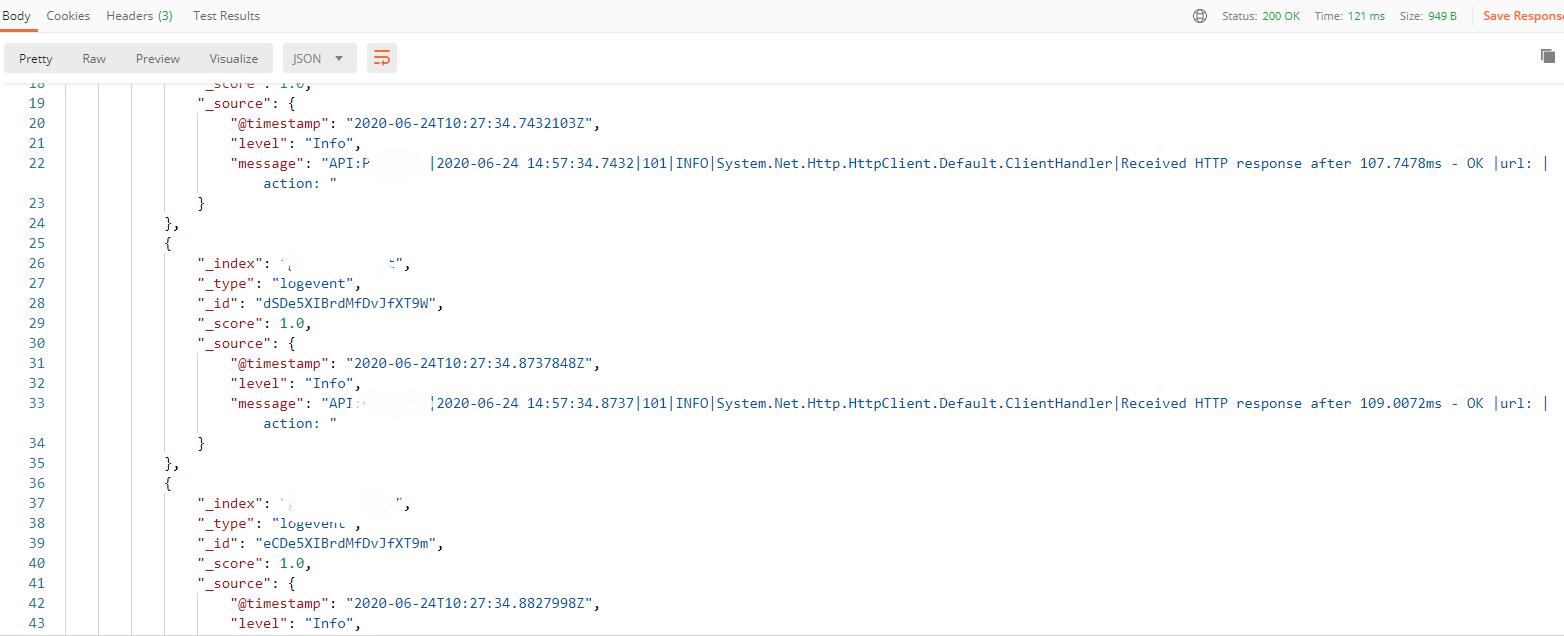
Task: Open the JSON format dropdown
Action: pos(320,58)
